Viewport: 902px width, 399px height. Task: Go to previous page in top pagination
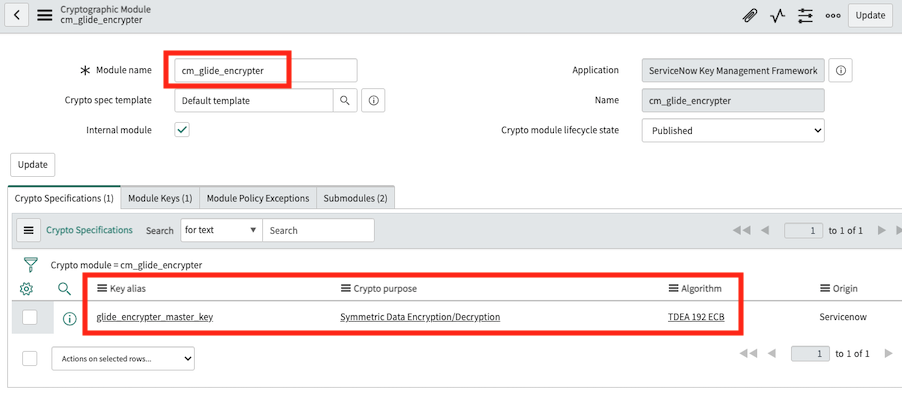[x=765, y=231]
